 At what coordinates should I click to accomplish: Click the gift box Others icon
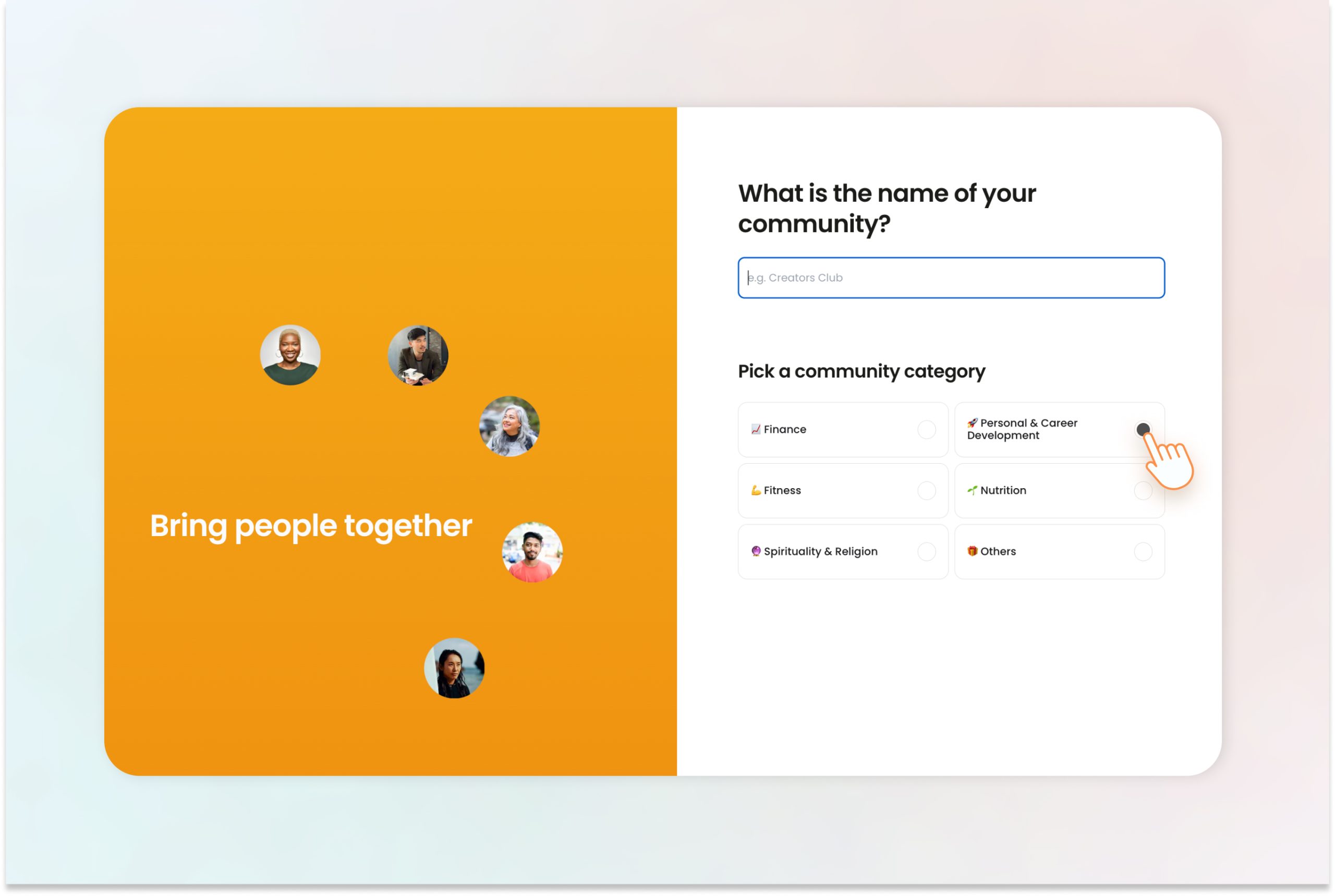972,551
